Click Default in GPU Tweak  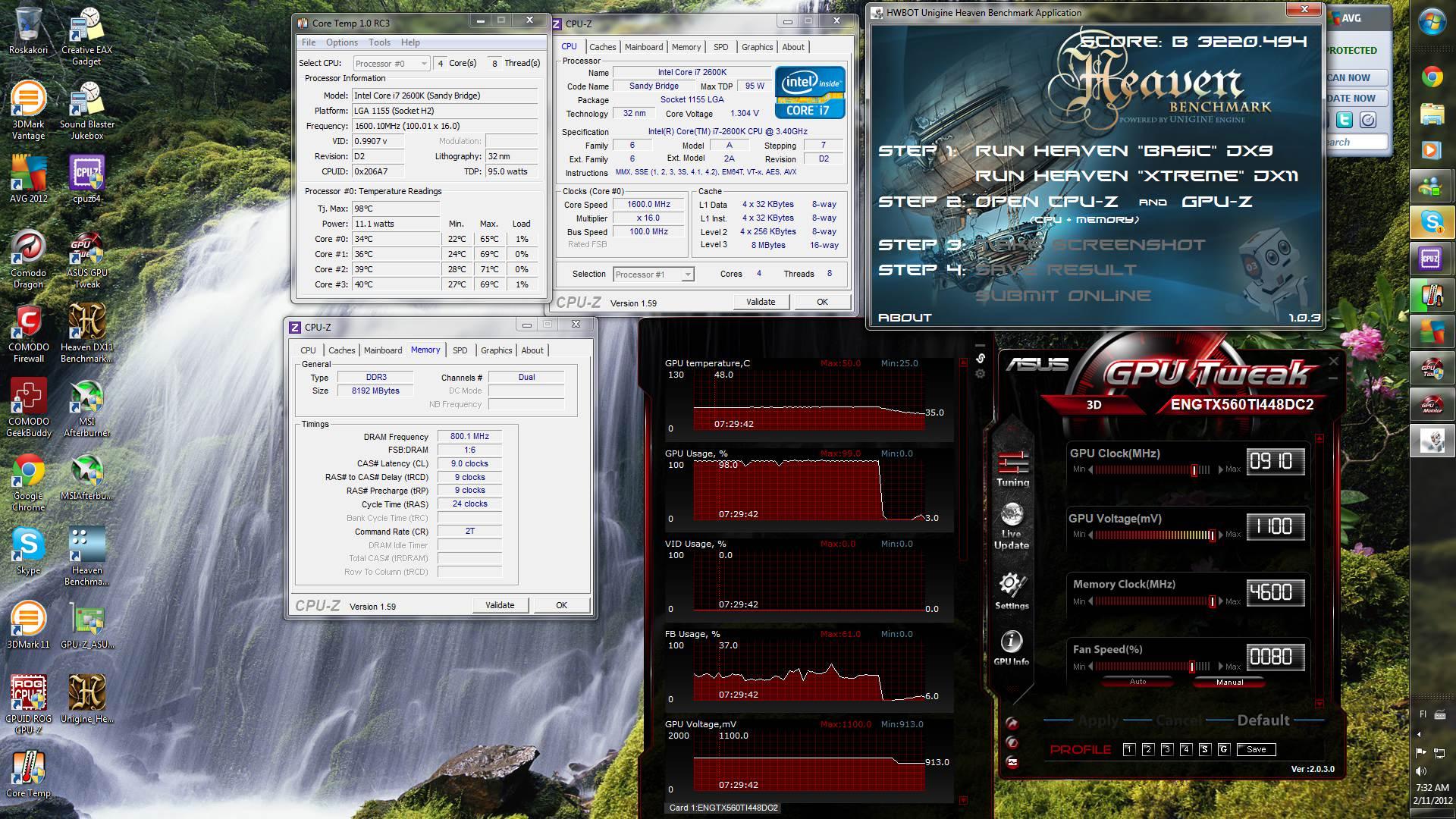1263,720
